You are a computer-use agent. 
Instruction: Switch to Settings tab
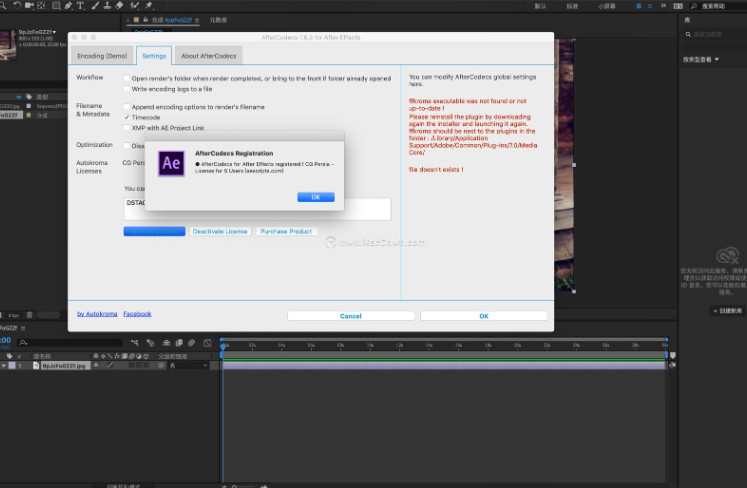point(154,56)
